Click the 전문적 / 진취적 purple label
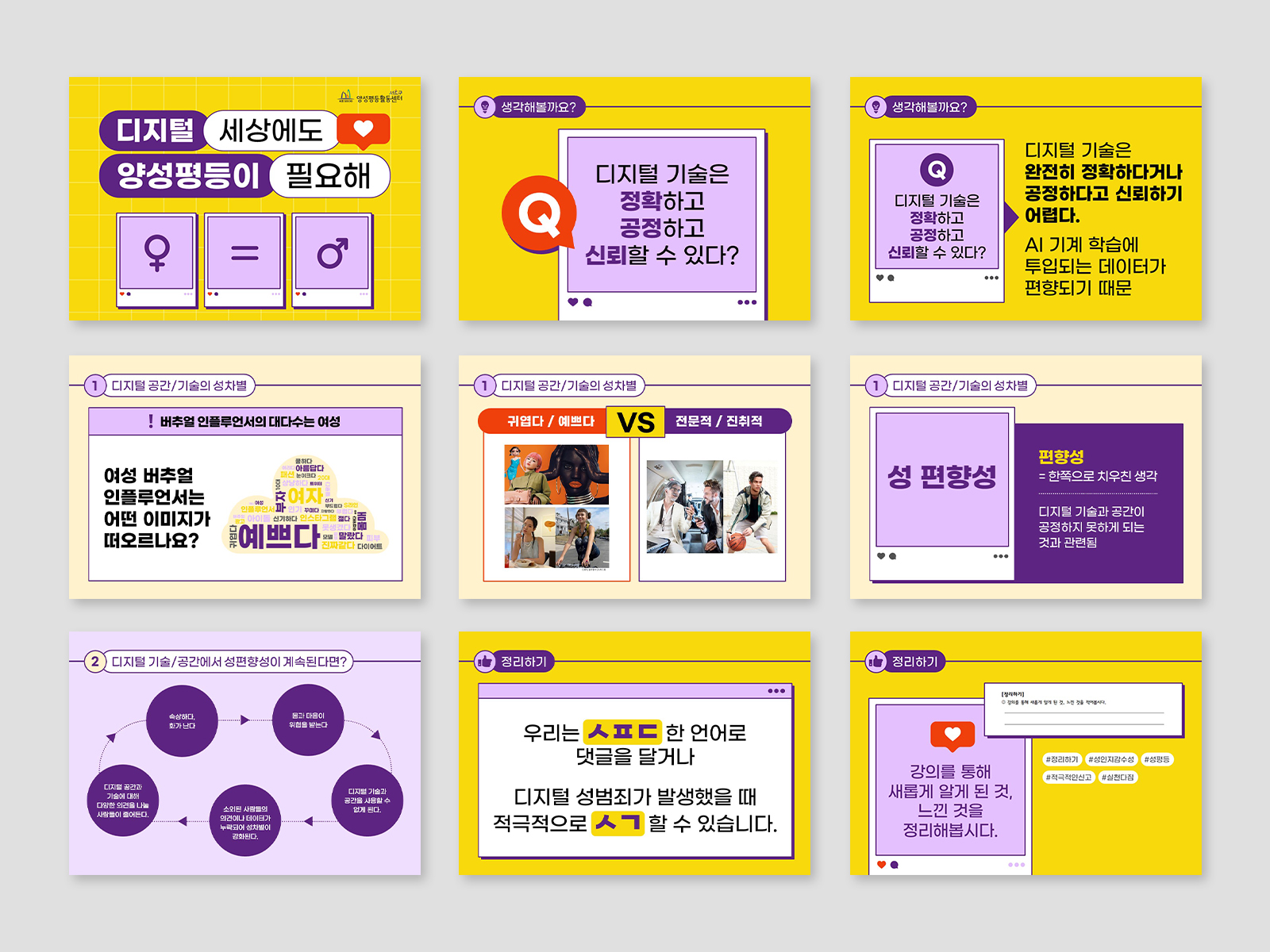This screenshot has width=1270, height=952. click(722, 421)
